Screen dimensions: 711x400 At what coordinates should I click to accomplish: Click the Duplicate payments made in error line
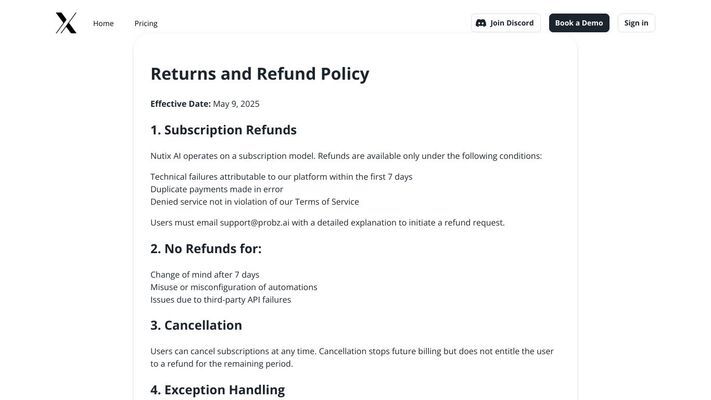tap(216, 189)
